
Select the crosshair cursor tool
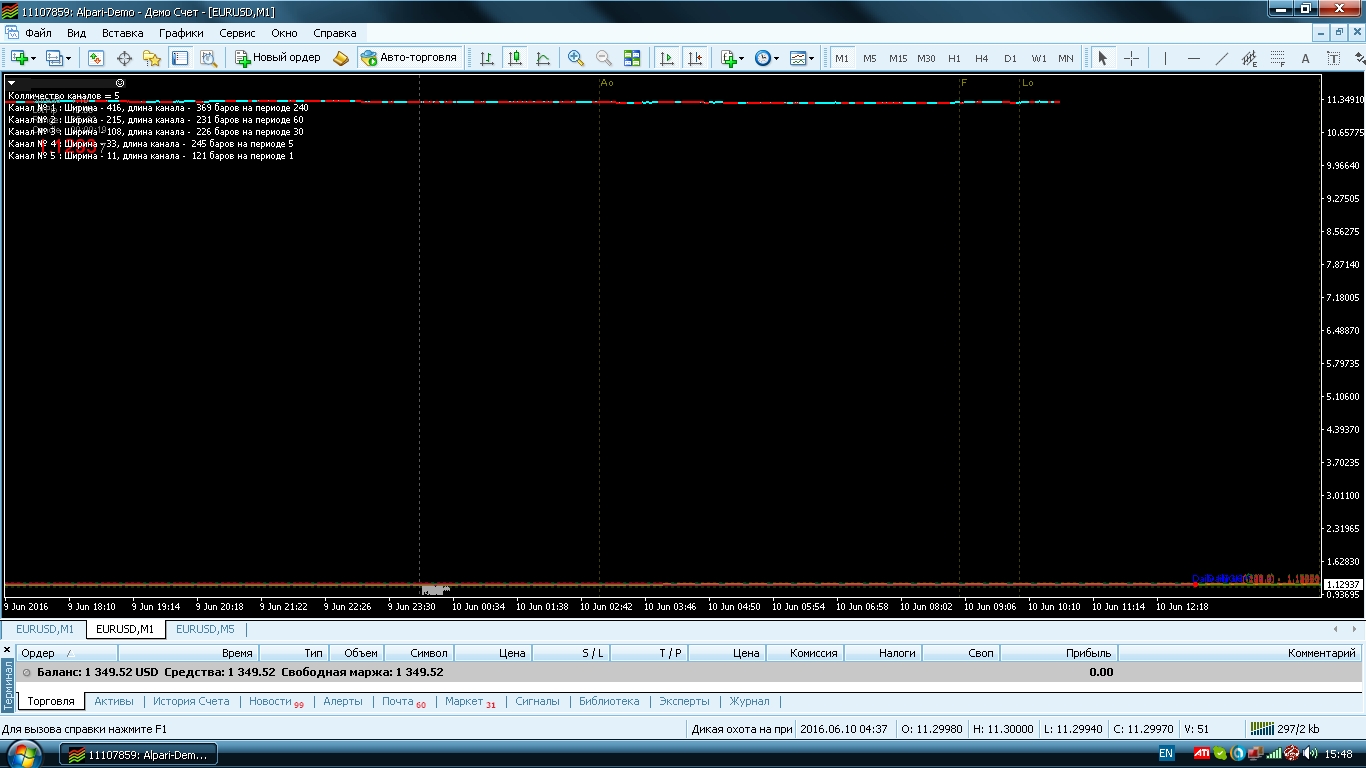pos(1131,58)
